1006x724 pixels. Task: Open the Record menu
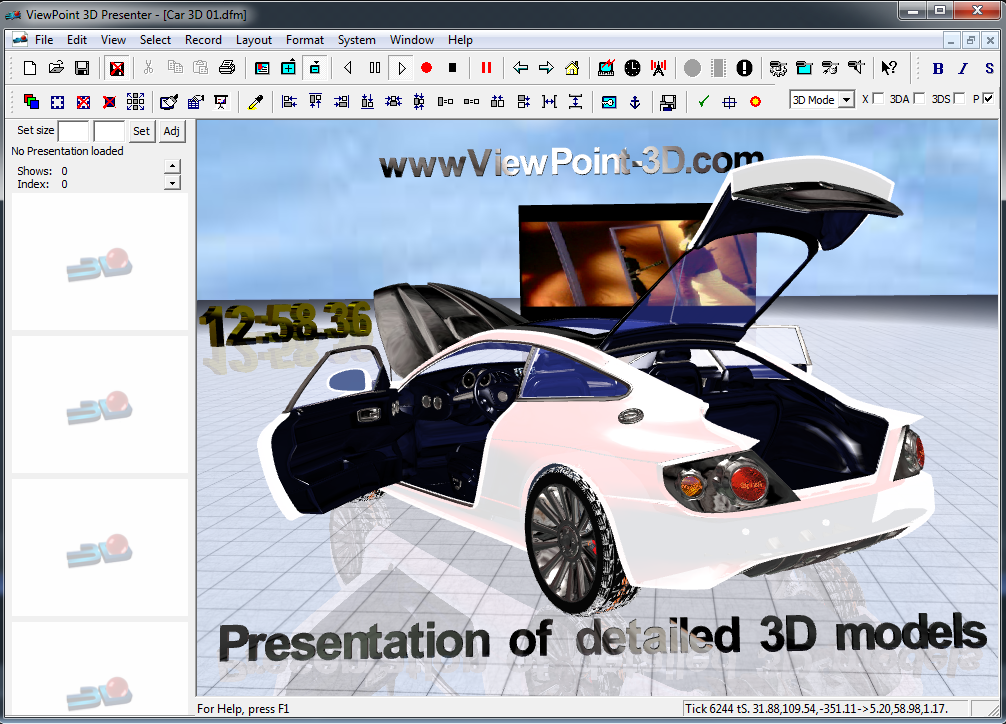(x=203, y=40)
